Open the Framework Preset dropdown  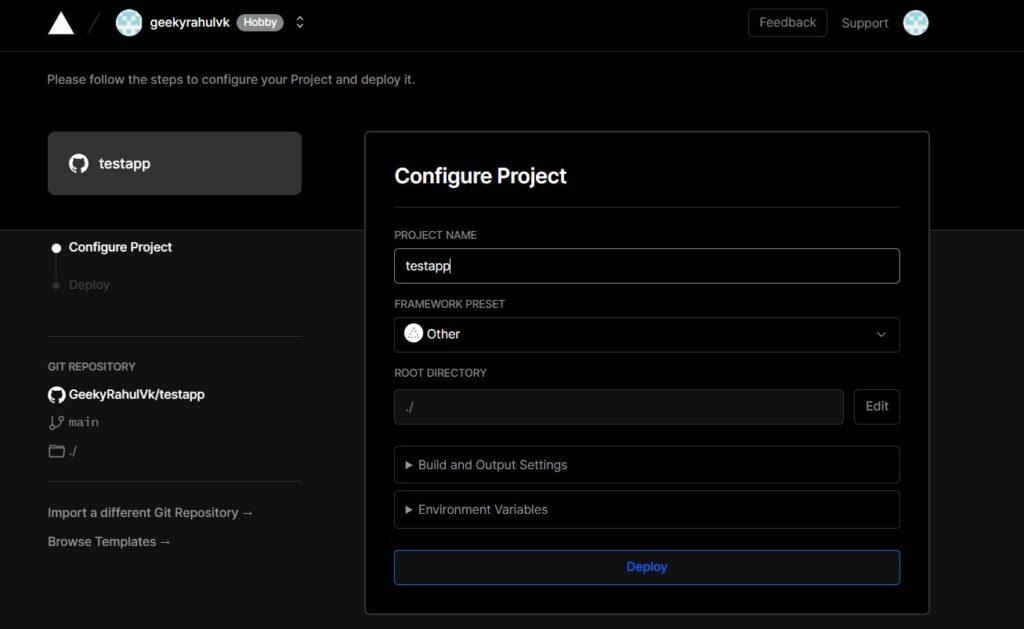click(x=646, y=335)
